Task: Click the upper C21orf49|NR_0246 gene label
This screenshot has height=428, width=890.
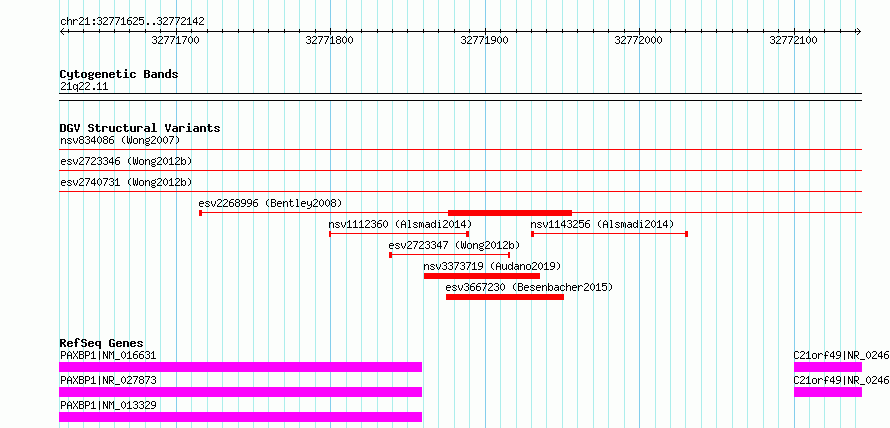Action: (x=841, y=355)
